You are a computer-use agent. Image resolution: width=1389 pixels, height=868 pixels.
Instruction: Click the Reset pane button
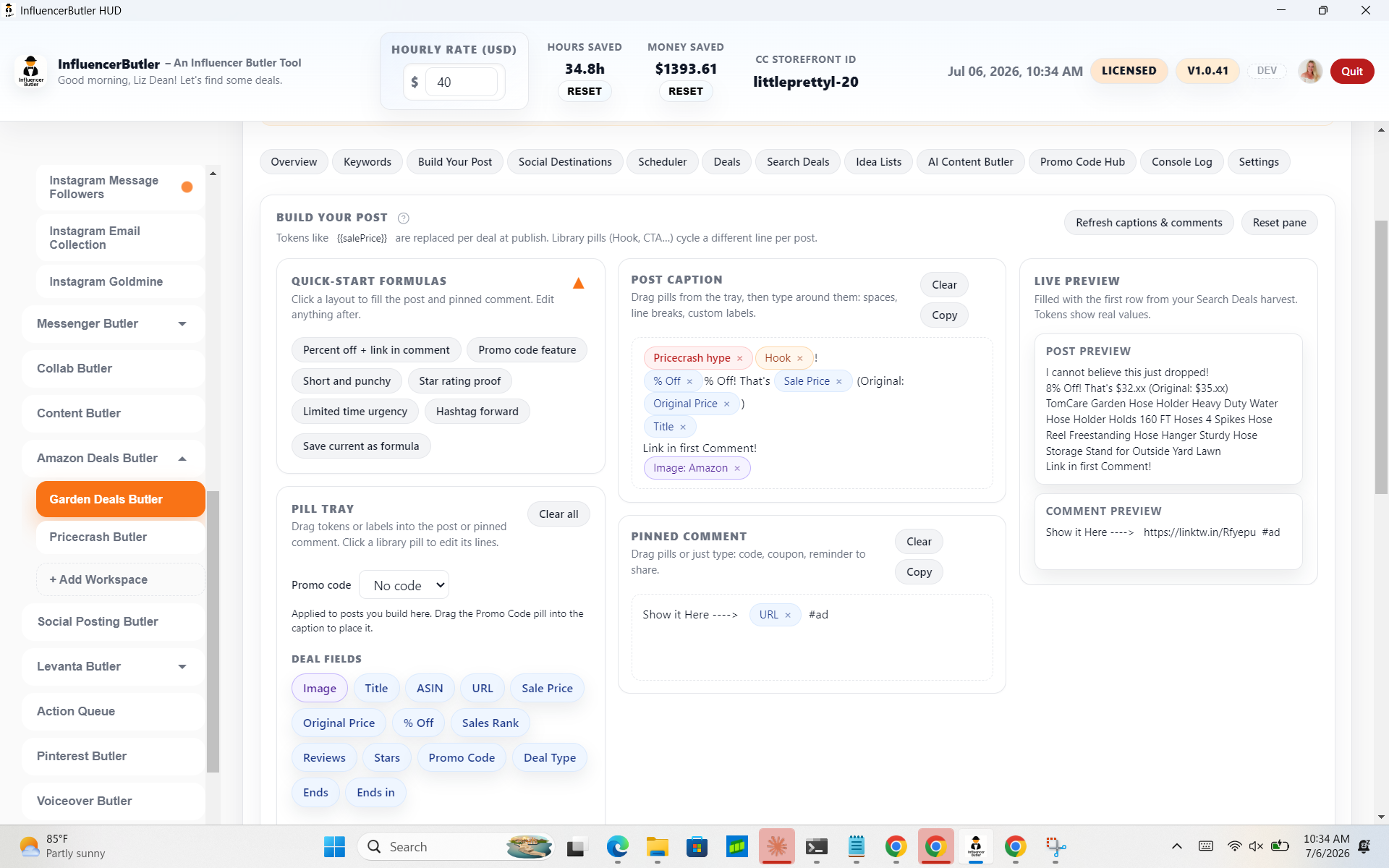click(x=1279, y=223)
